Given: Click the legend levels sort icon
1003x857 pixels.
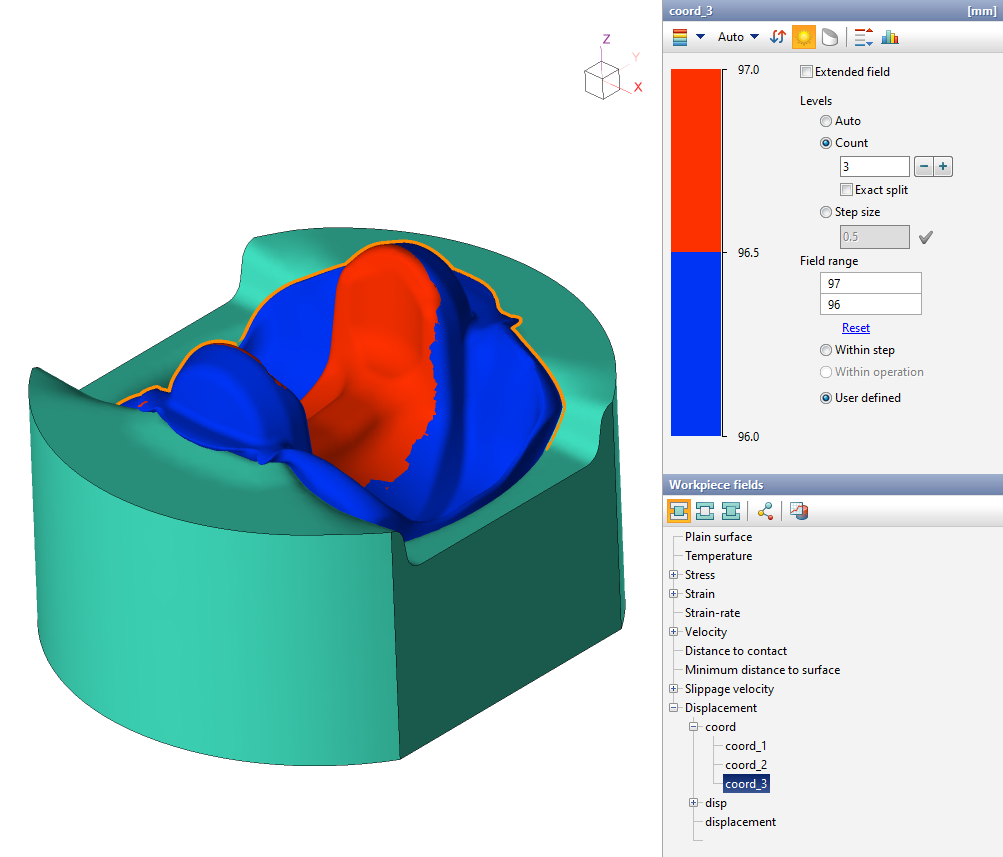Looking at the screenshot, I should pos(863,37).
